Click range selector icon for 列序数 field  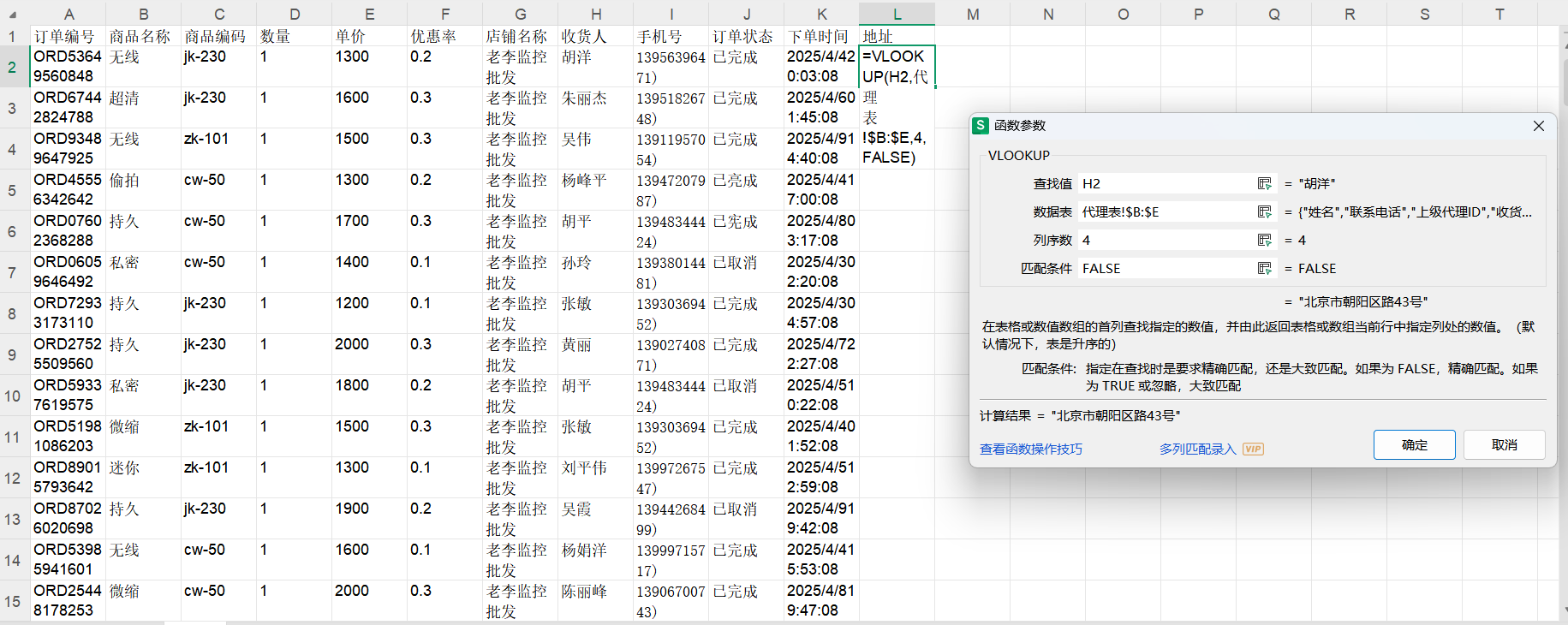(x=1264, y=241)
